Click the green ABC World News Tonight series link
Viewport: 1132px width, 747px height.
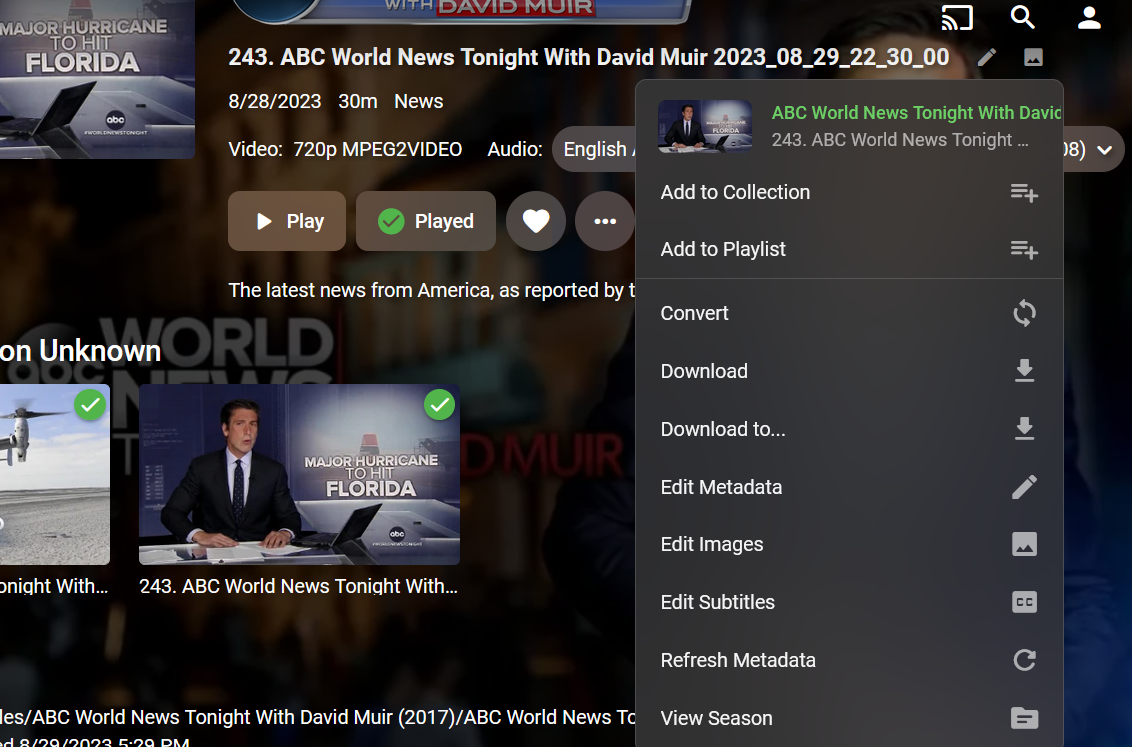(x=915, y=113)
